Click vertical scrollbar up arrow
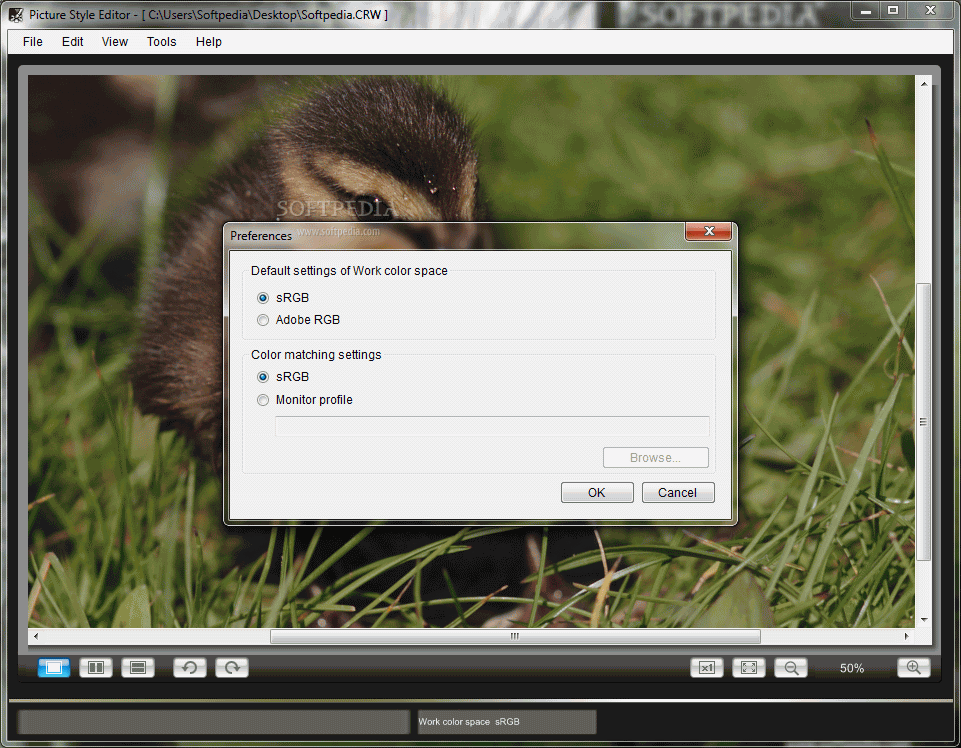Image resolution: width=961 pixels, height=748 pixels. point(924,83)
